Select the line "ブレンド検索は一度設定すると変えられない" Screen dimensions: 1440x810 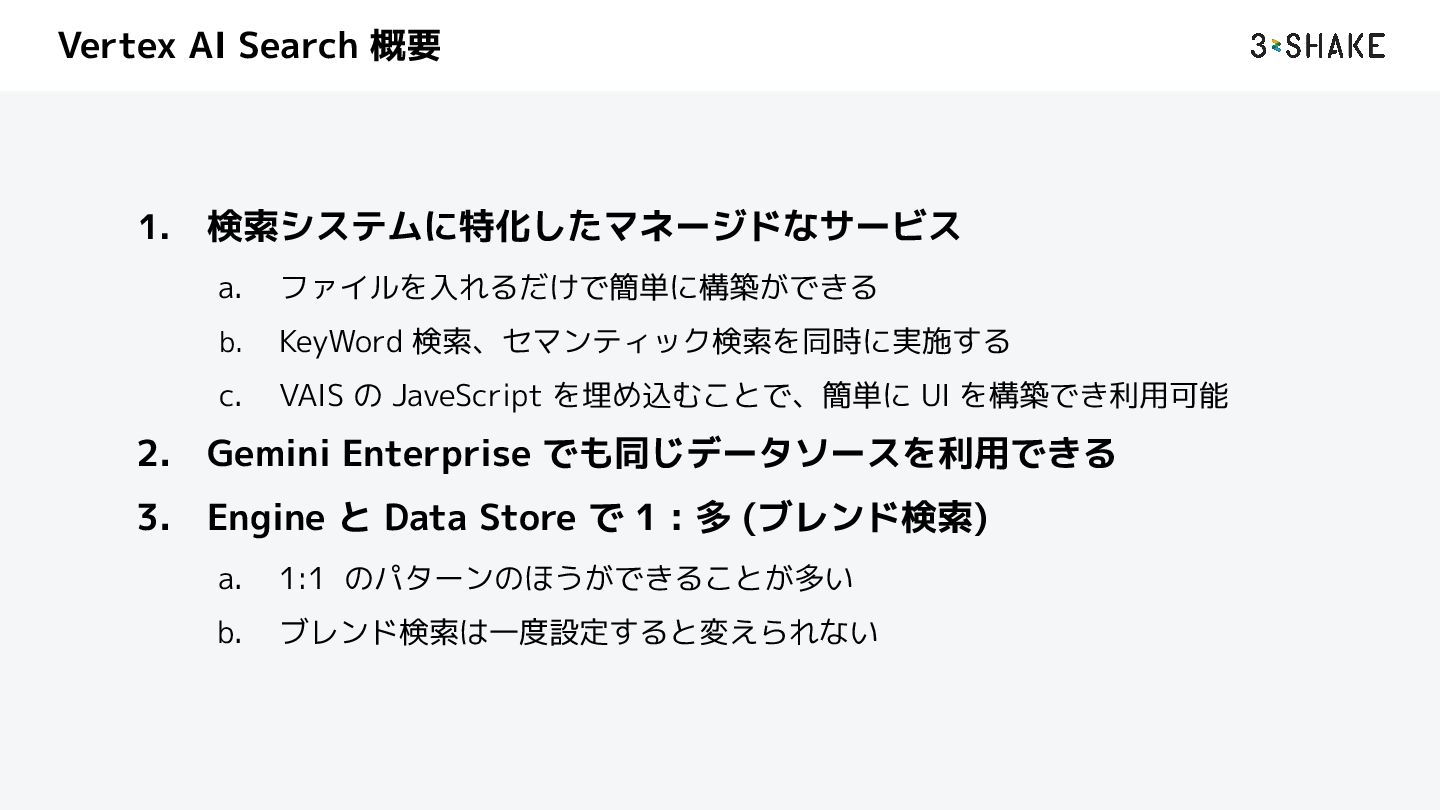(578, 631)
